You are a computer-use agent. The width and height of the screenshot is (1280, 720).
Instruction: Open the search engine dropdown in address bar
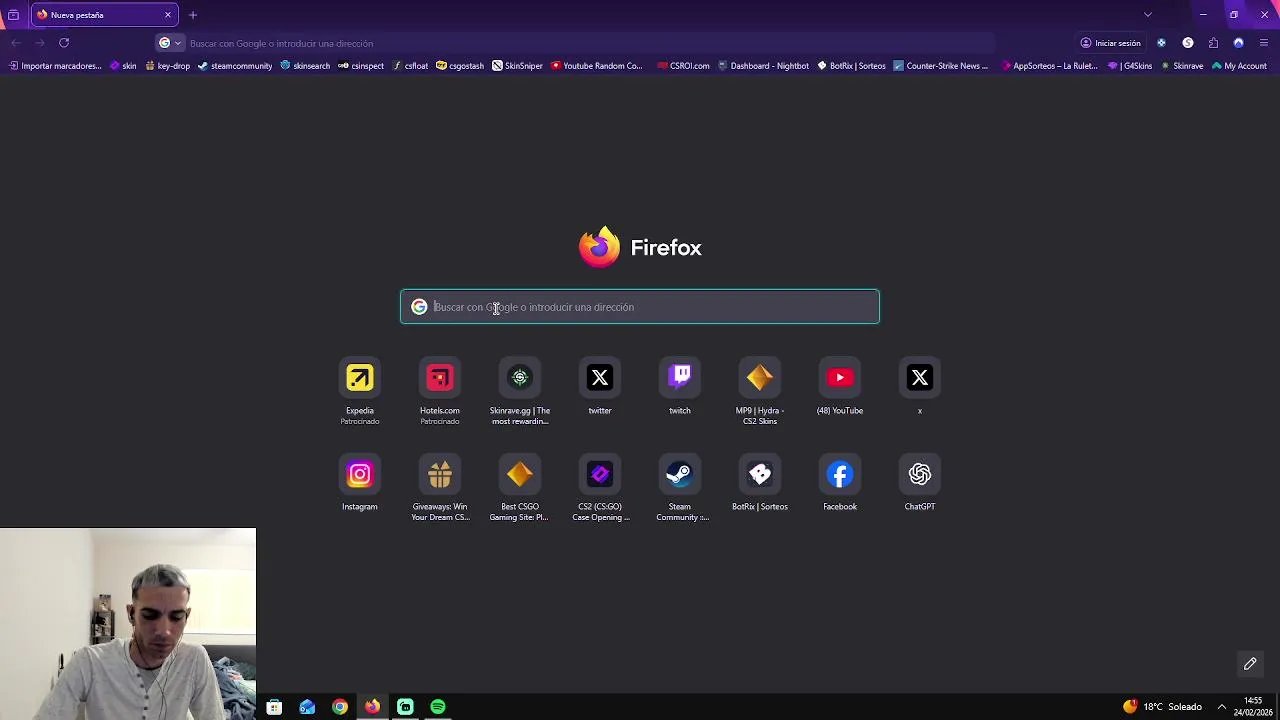coord(170,43)
